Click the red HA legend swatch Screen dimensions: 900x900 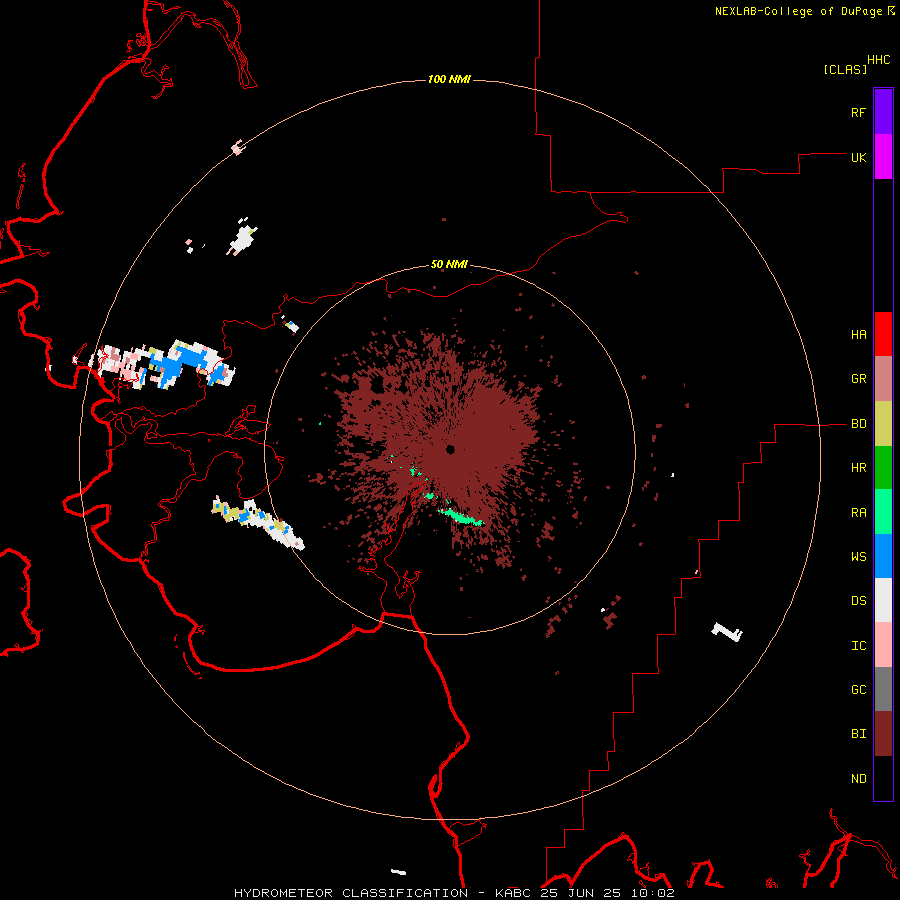(x=883, y=334)
